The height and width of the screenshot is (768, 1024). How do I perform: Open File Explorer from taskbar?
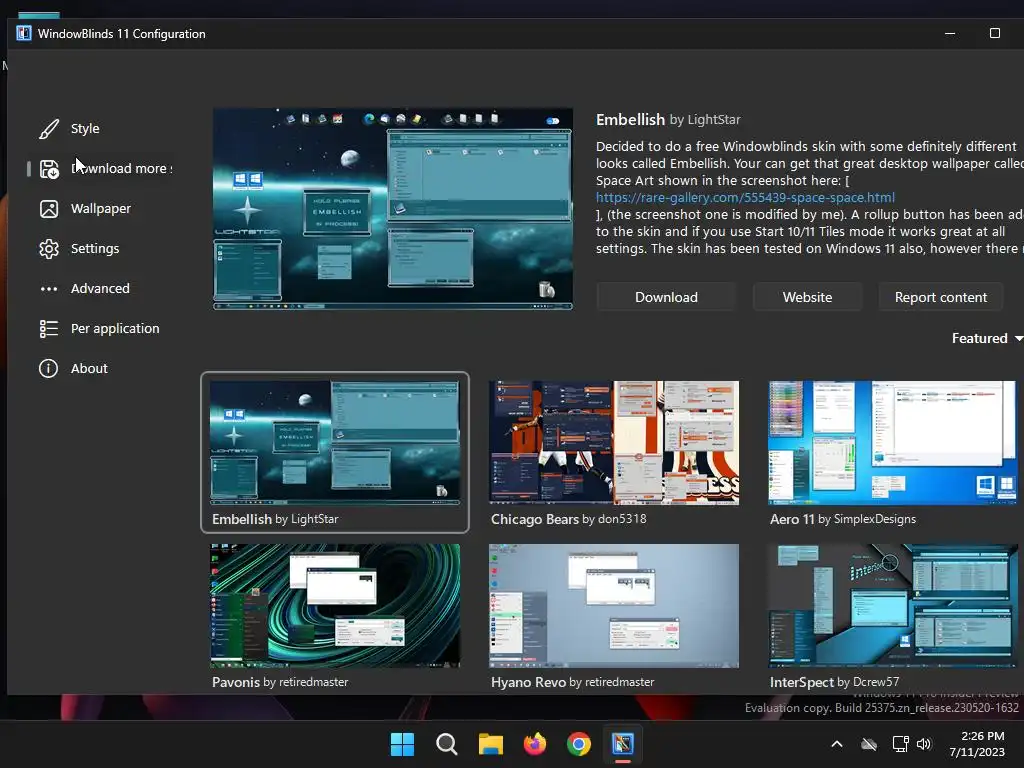coord(490,744)
